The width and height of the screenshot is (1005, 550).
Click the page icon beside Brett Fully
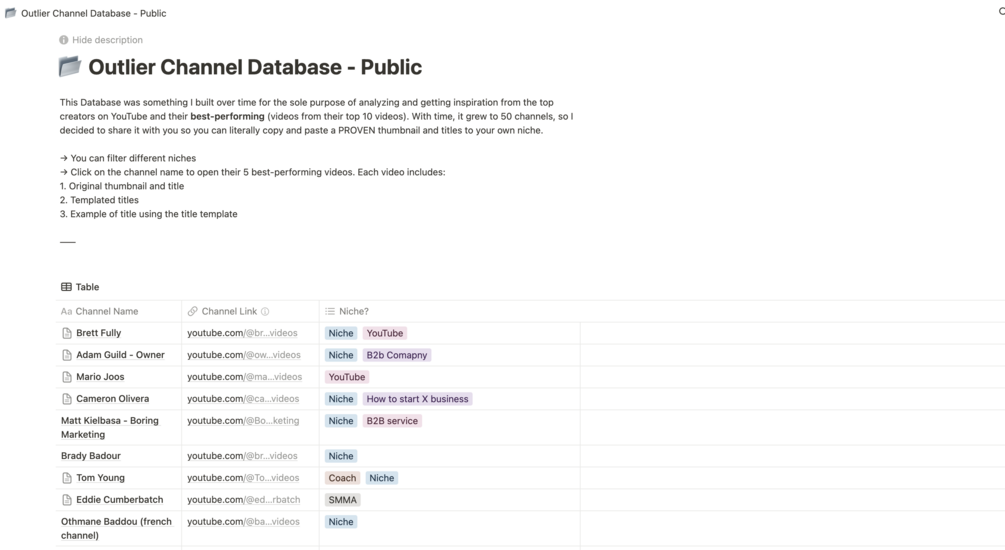point(67,333)
